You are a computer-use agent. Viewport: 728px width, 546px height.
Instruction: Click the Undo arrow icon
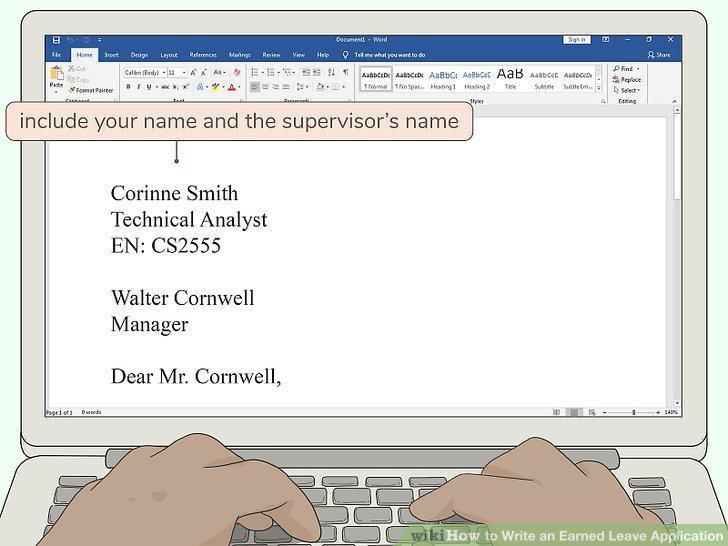point(71,40)
